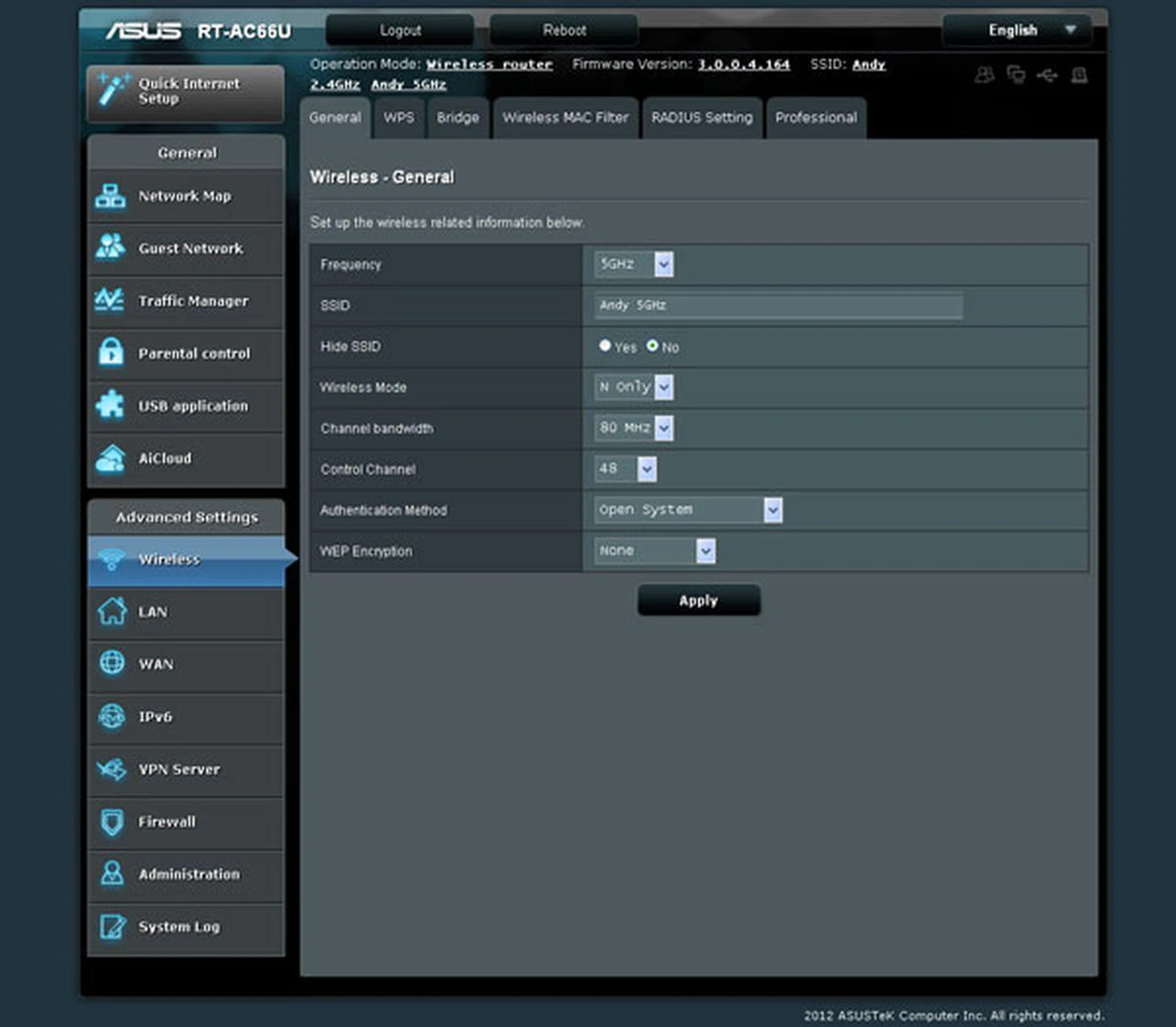Viewport: 1176px width, 1027px height.
Task: Open Guest Network via its icon
Action: pos(110,247)
